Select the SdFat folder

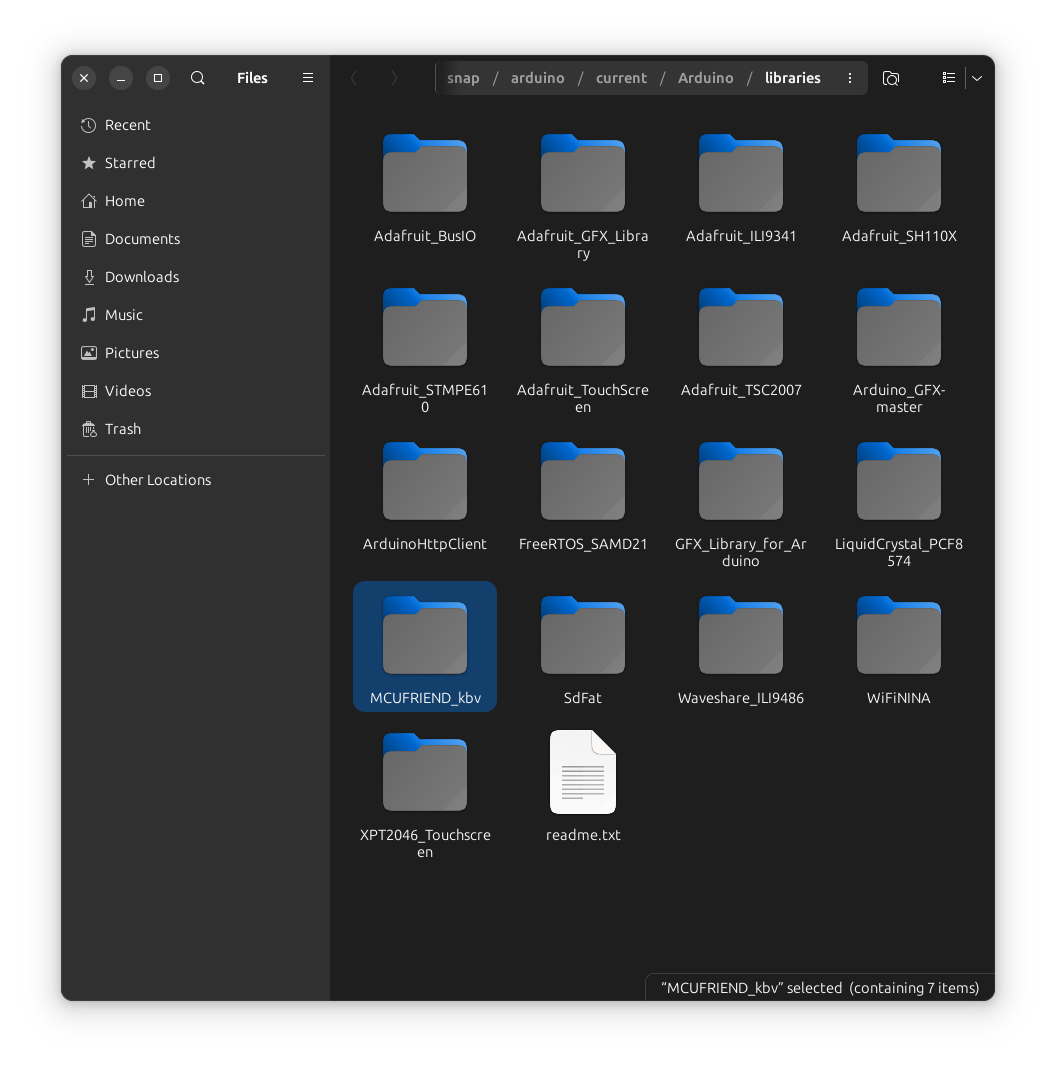(583, 651)
